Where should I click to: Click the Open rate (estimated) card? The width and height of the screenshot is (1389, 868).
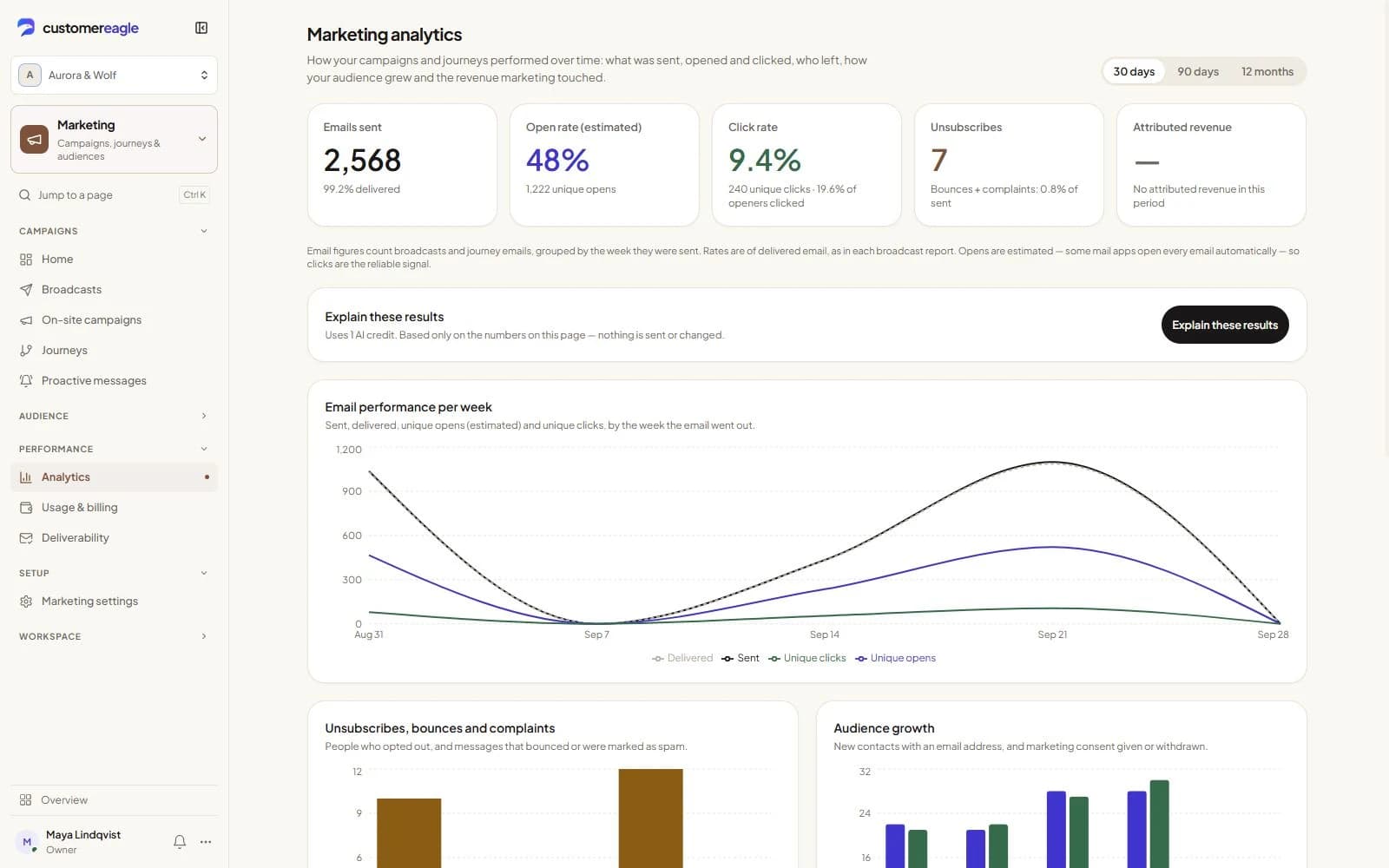tap(604, 165)
